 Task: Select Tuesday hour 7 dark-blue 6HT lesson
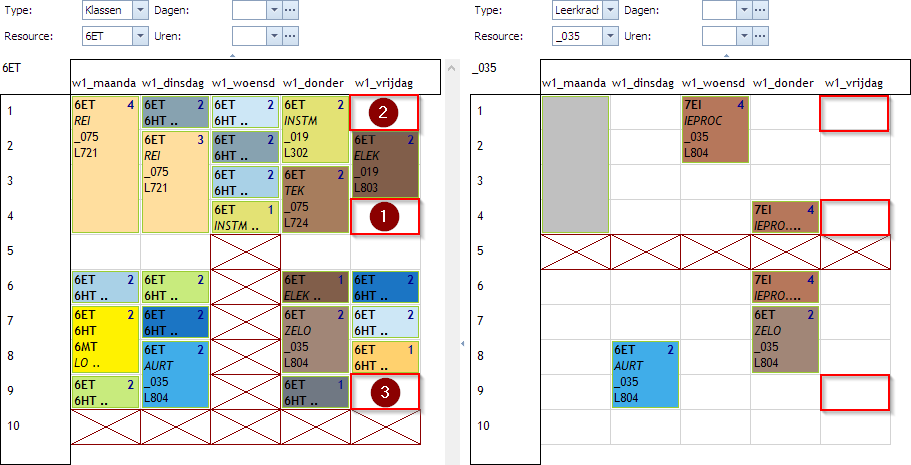coord(175,322)
